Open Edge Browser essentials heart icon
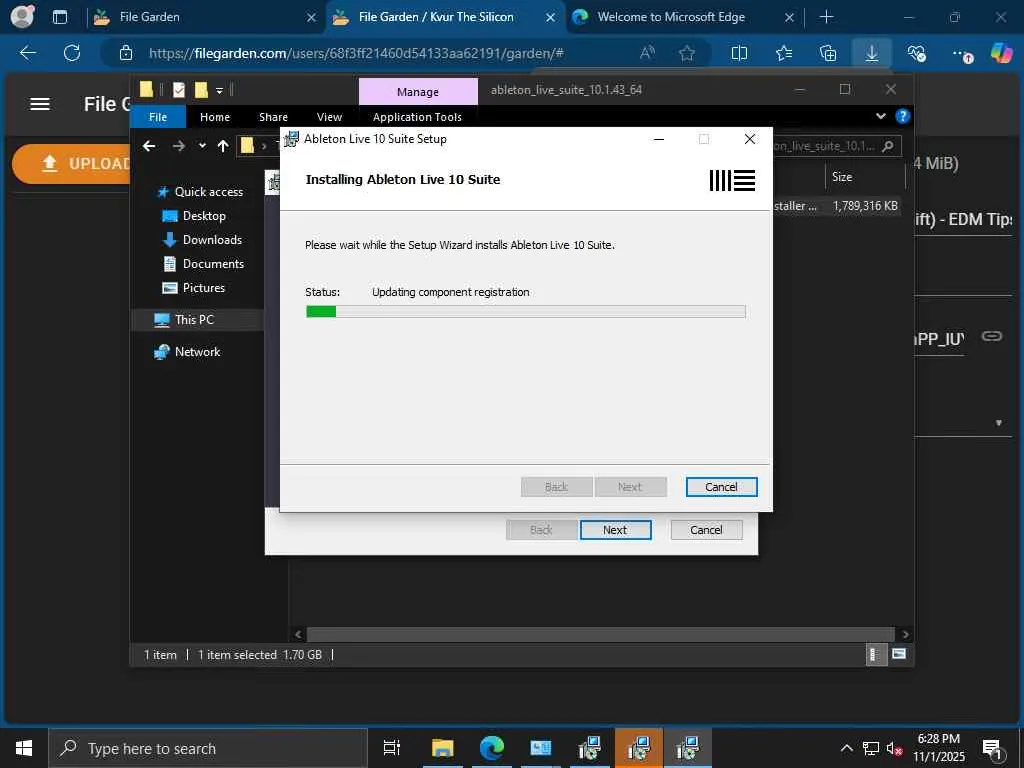The height and width of the screenshot is (768, 1024). [916, 54]
